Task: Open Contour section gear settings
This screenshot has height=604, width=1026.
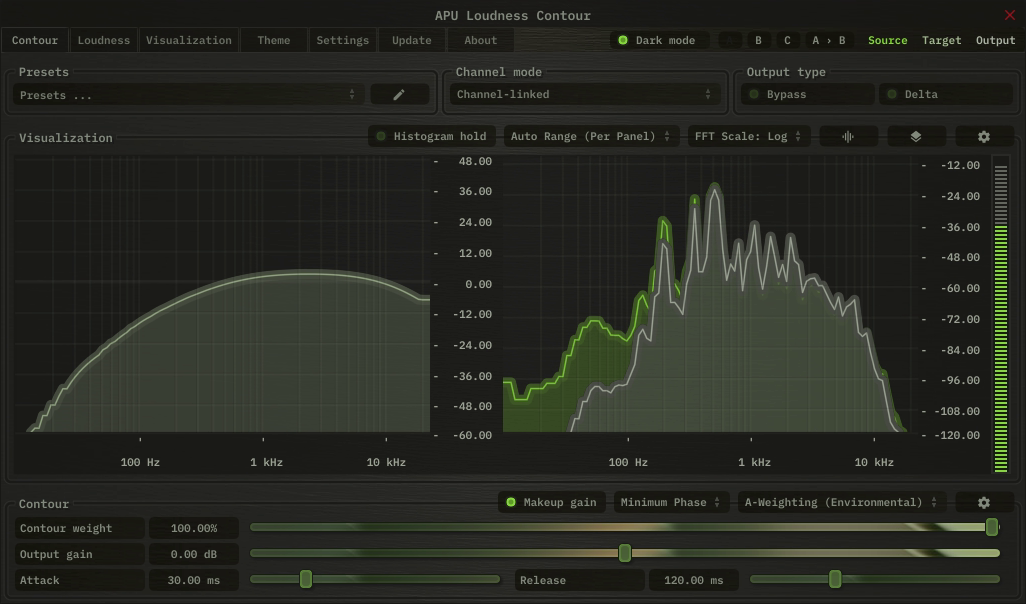Action: pos(984,502)
